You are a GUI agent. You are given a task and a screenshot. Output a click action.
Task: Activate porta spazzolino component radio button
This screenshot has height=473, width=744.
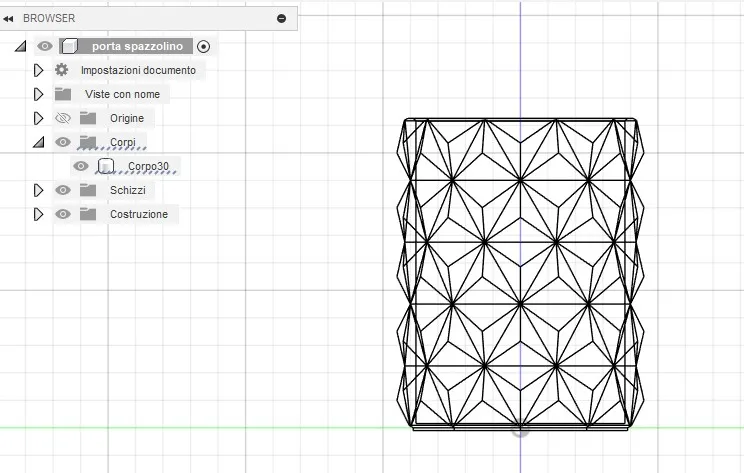(204, 46)
